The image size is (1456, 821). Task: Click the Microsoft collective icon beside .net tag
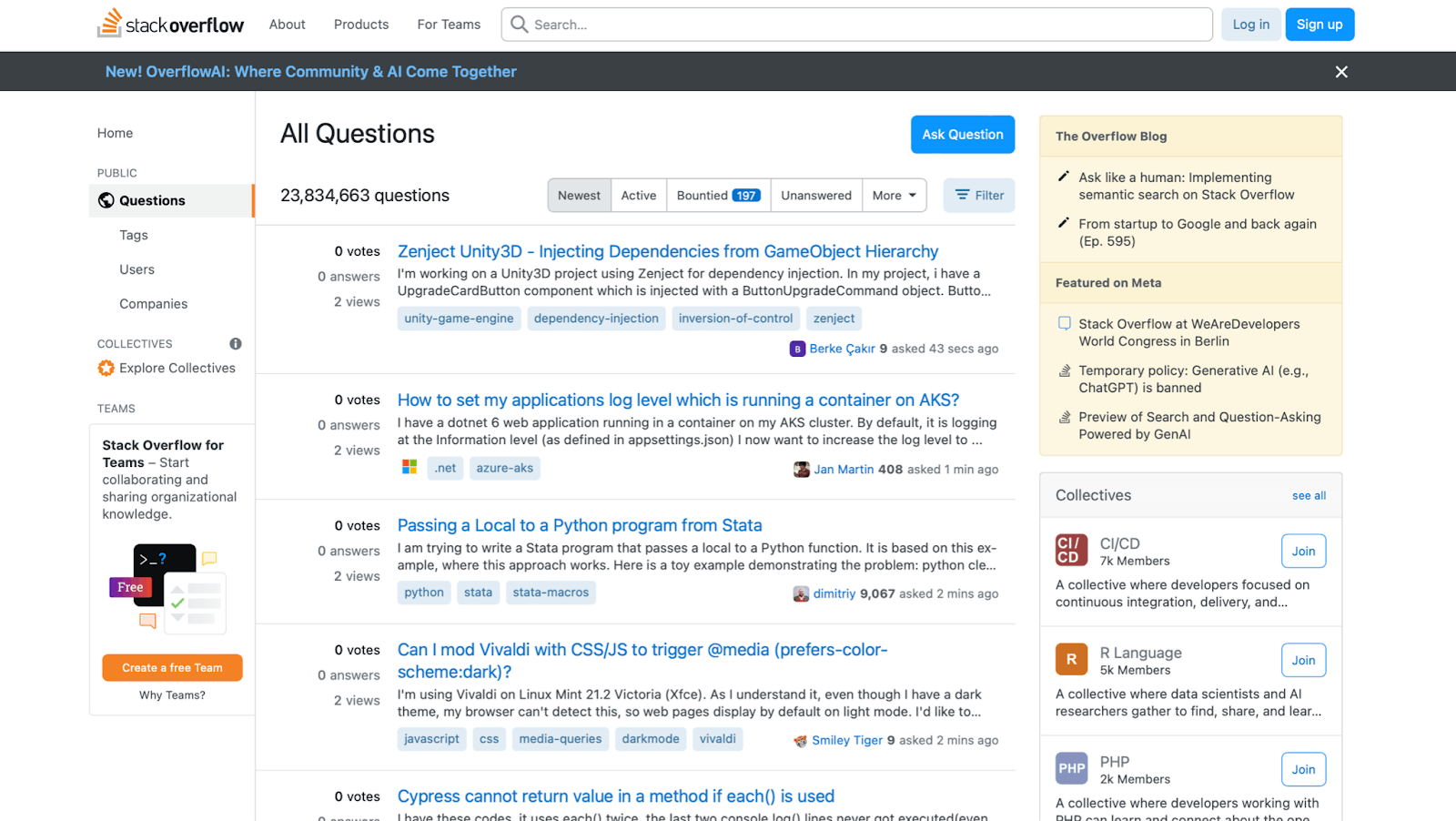point(409,467)
